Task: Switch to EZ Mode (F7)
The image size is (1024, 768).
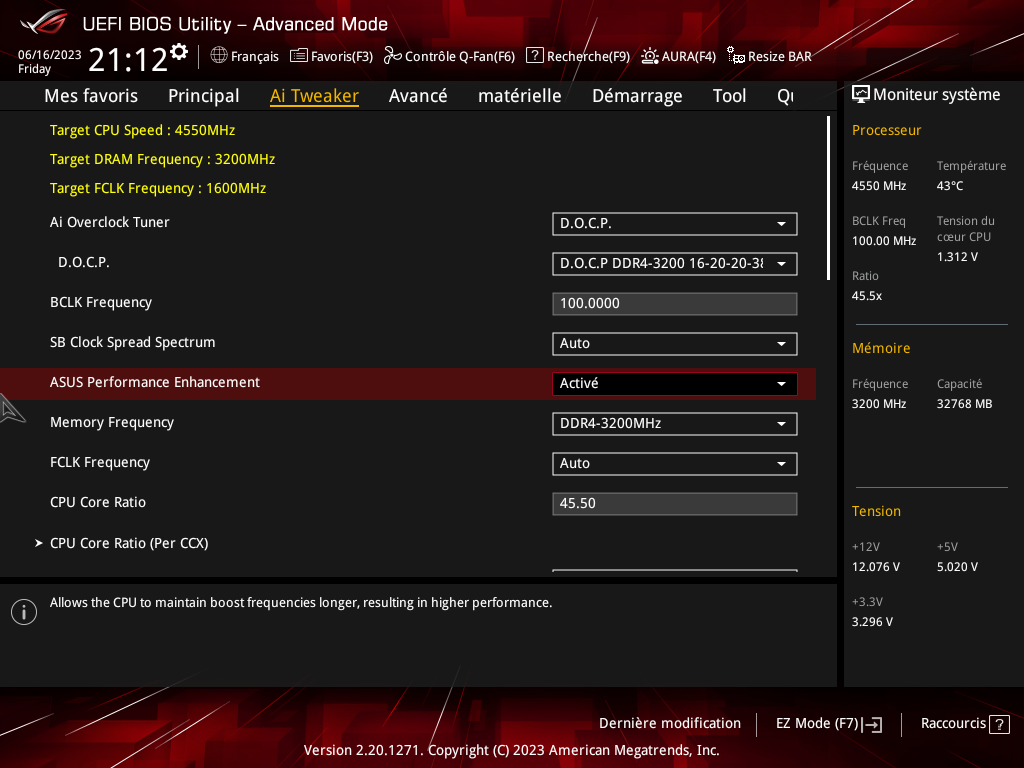Action: coord(829,724)
